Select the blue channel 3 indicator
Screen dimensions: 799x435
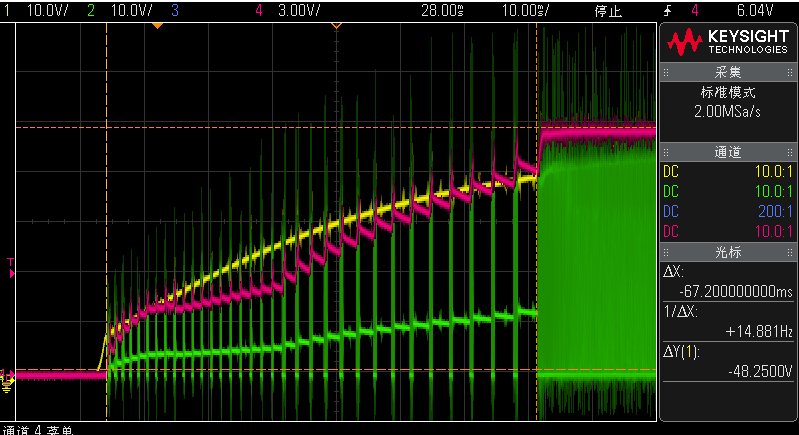click(x=175, y=10)
